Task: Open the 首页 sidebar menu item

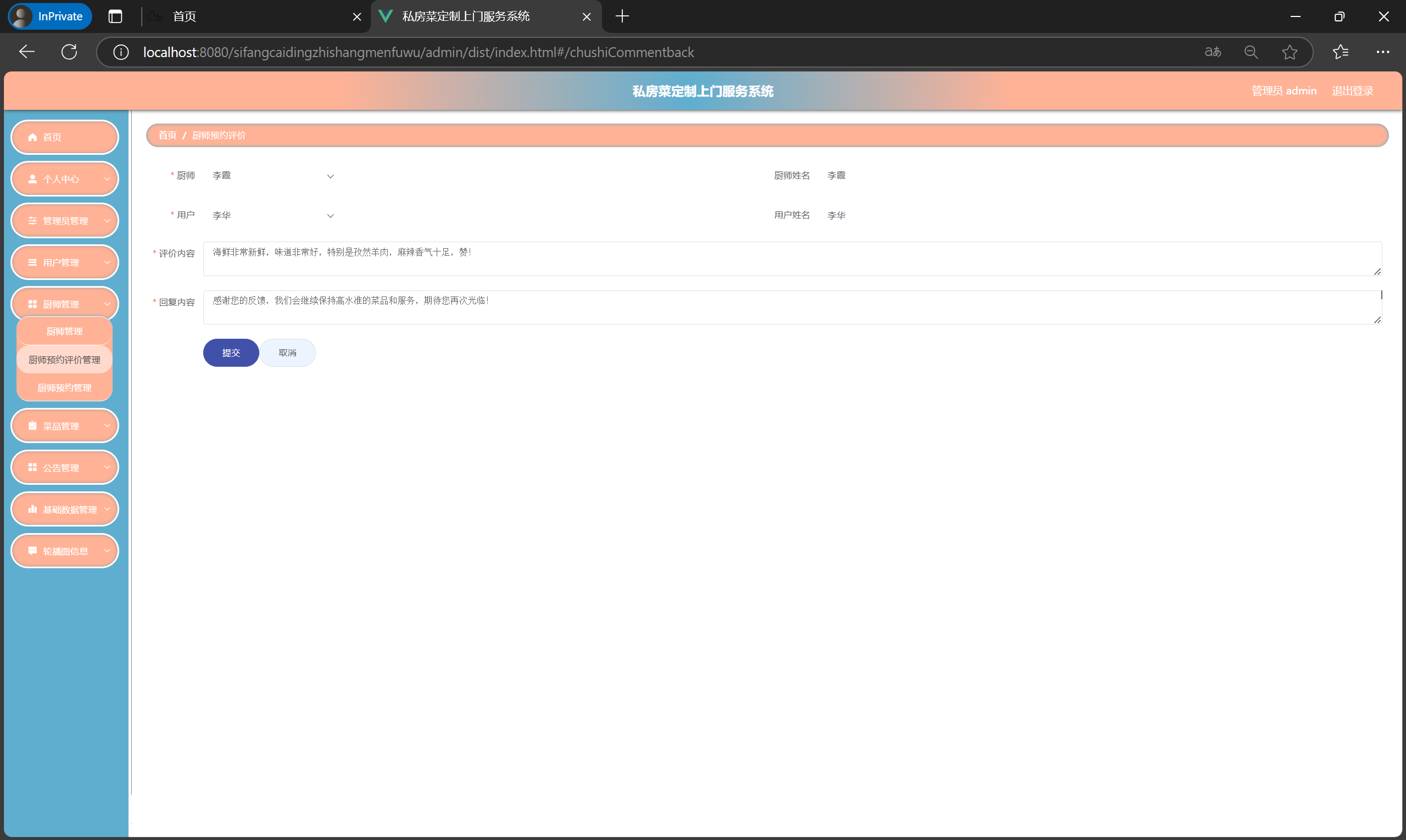Action: coord(65,137)
